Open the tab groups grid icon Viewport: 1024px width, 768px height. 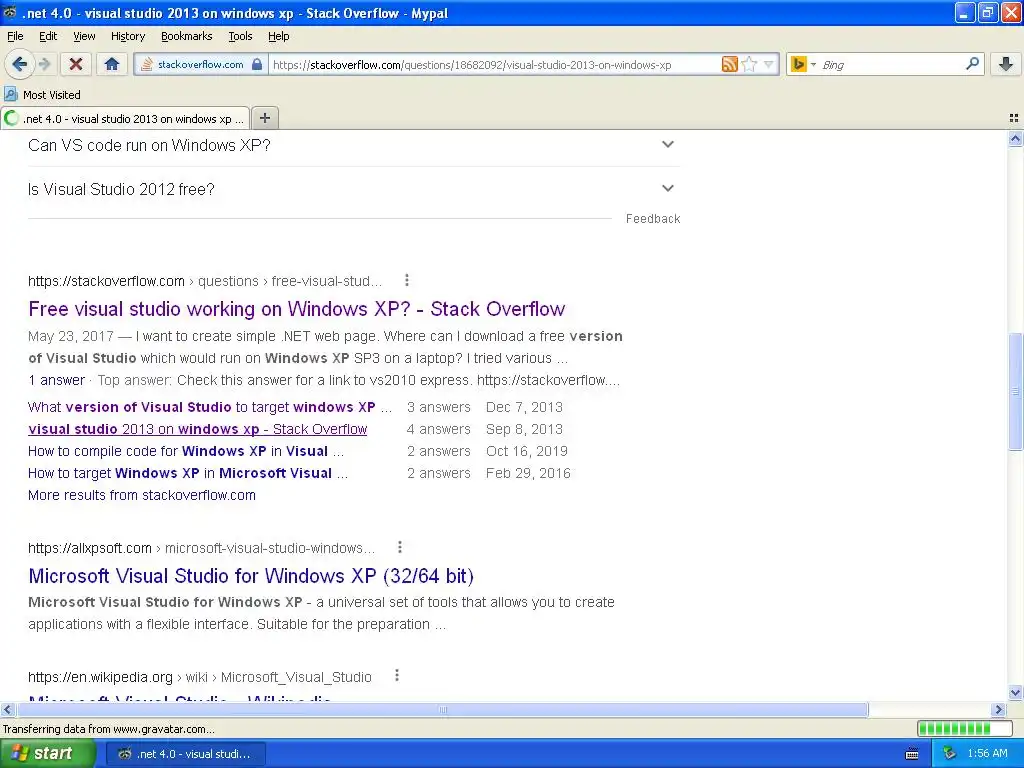tap(1014, 118)
